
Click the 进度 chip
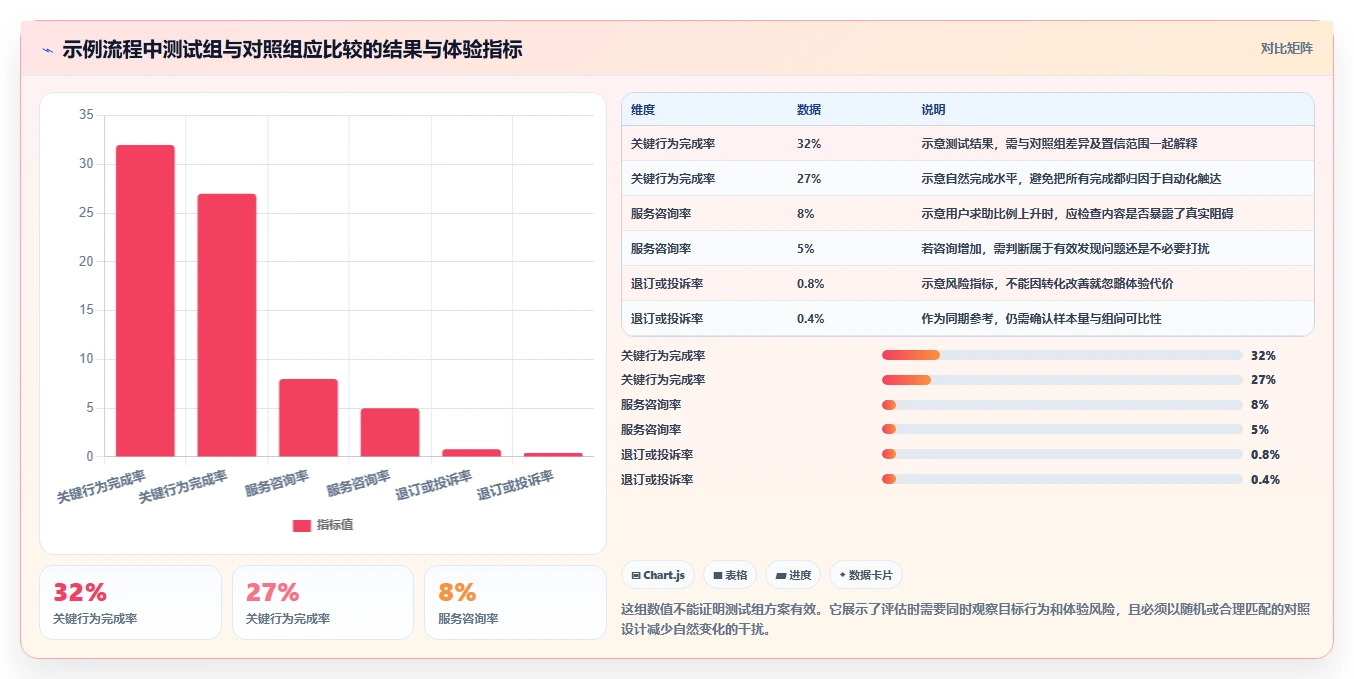pos(793,575)
